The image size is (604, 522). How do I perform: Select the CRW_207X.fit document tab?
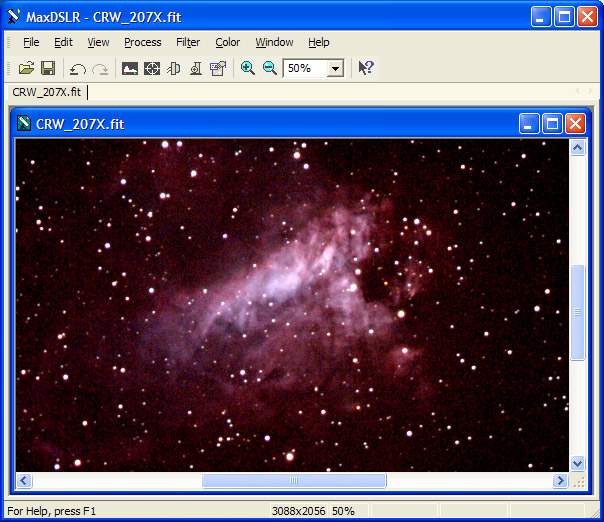click(x=46, y=92)
